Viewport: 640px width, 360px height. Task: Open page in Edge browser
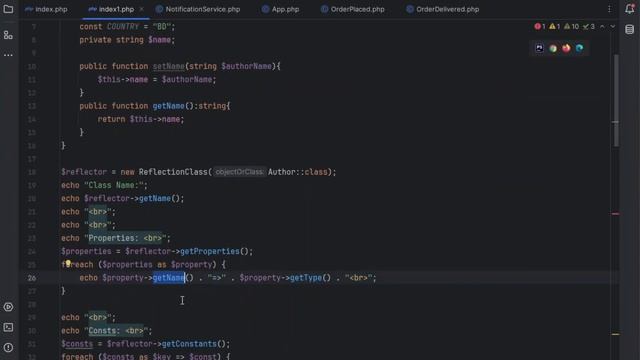[579, 48]
